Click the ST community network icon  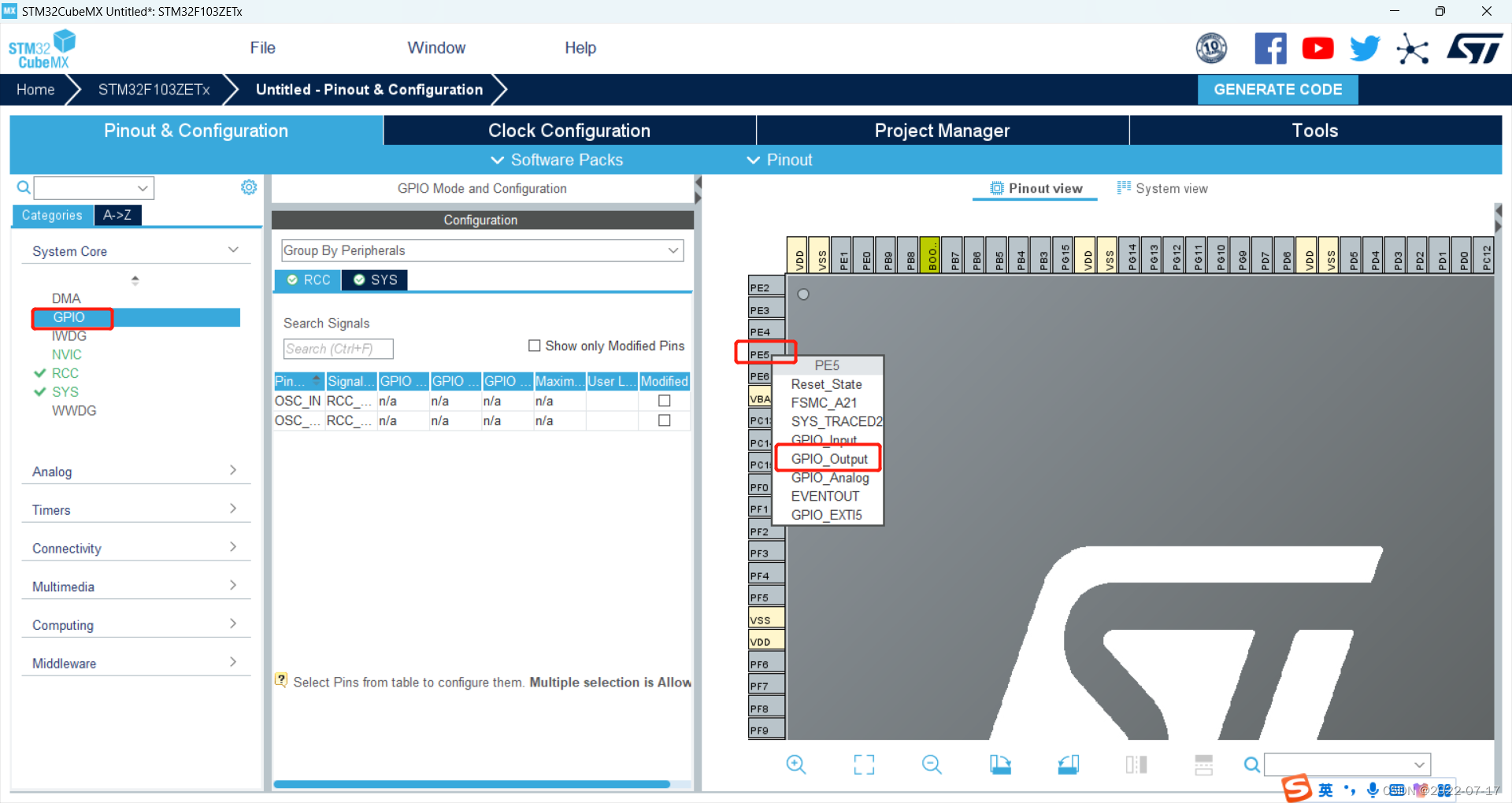[1413, 49]
